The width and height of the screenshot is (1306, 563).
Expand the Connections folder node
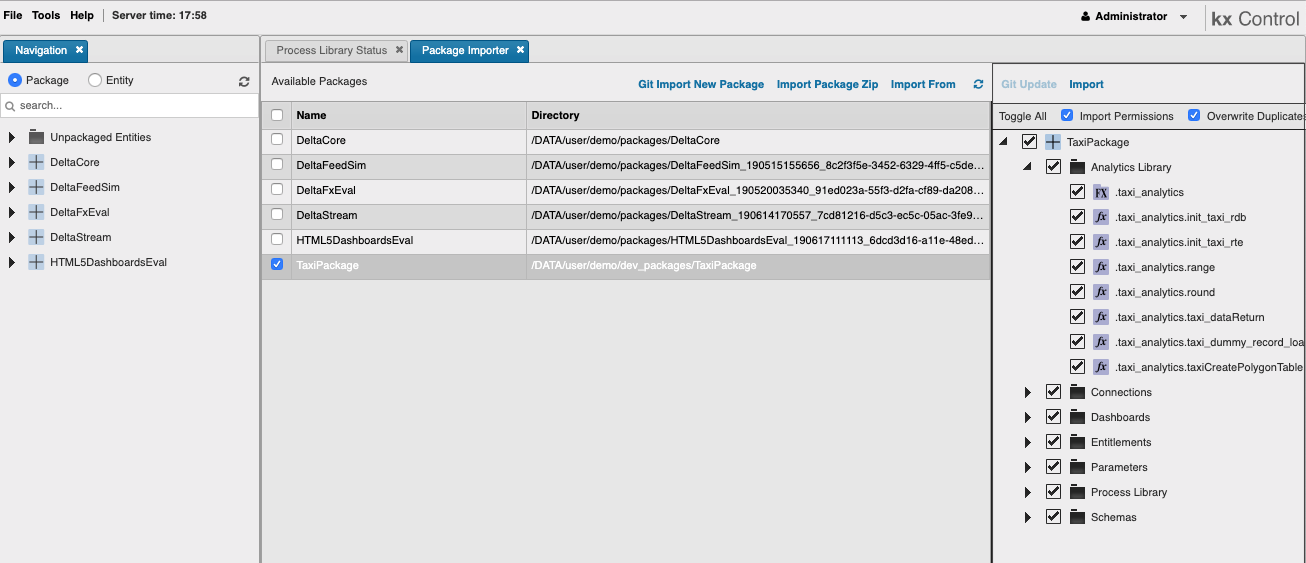[1028, 392]
